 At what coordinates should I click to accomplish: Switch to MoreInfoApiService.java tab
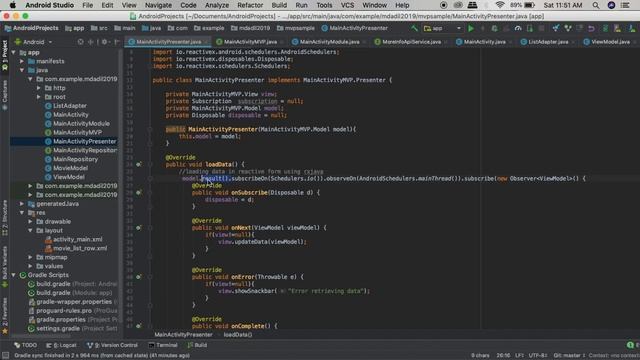pos(411,42)
